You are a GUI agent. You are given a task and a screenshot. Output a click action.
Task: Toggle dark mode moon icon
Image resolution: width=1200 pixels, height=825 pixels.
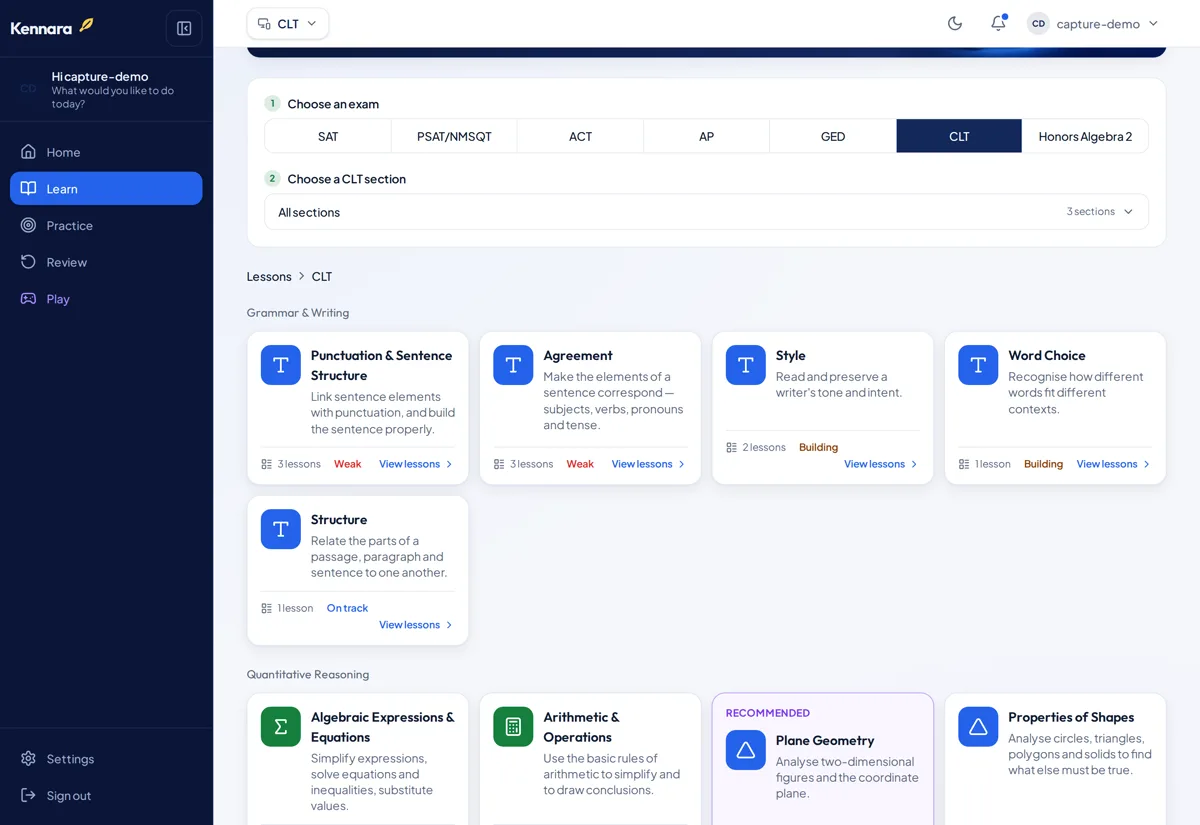point(955,23)
